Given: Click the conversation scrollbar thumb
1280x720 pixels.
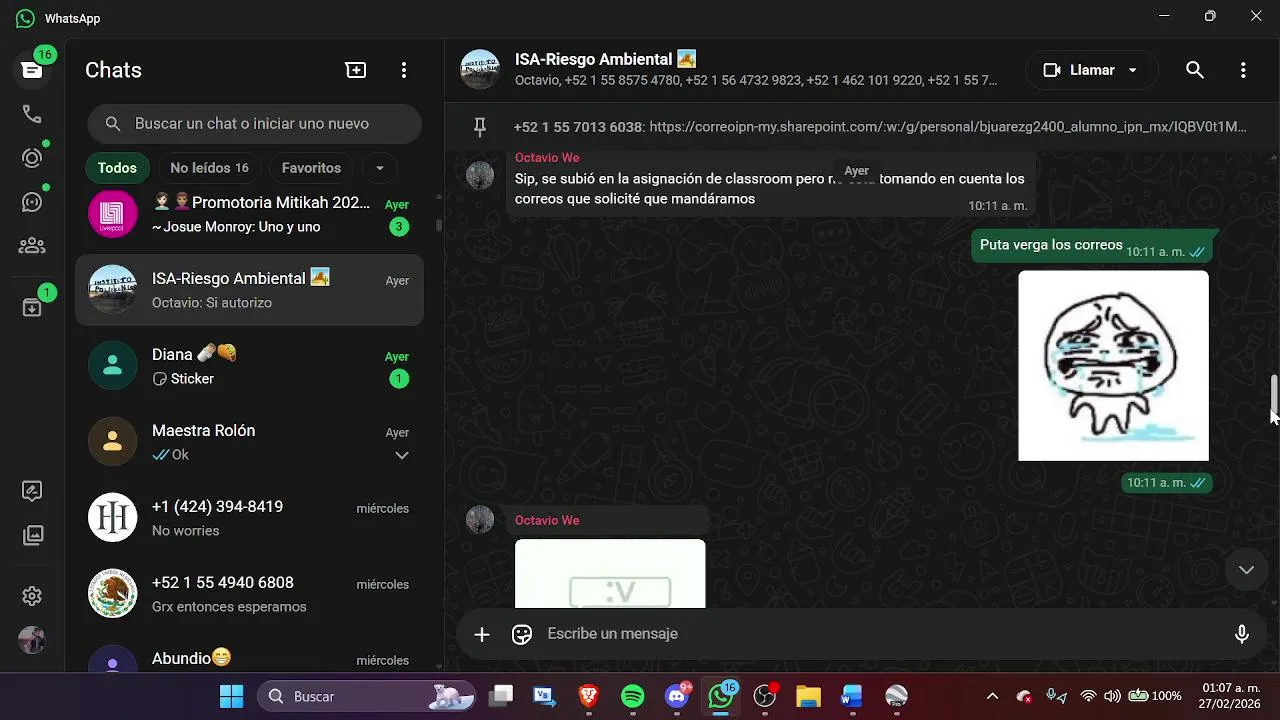Looking at the screenshot, I should coord(1274,393).
